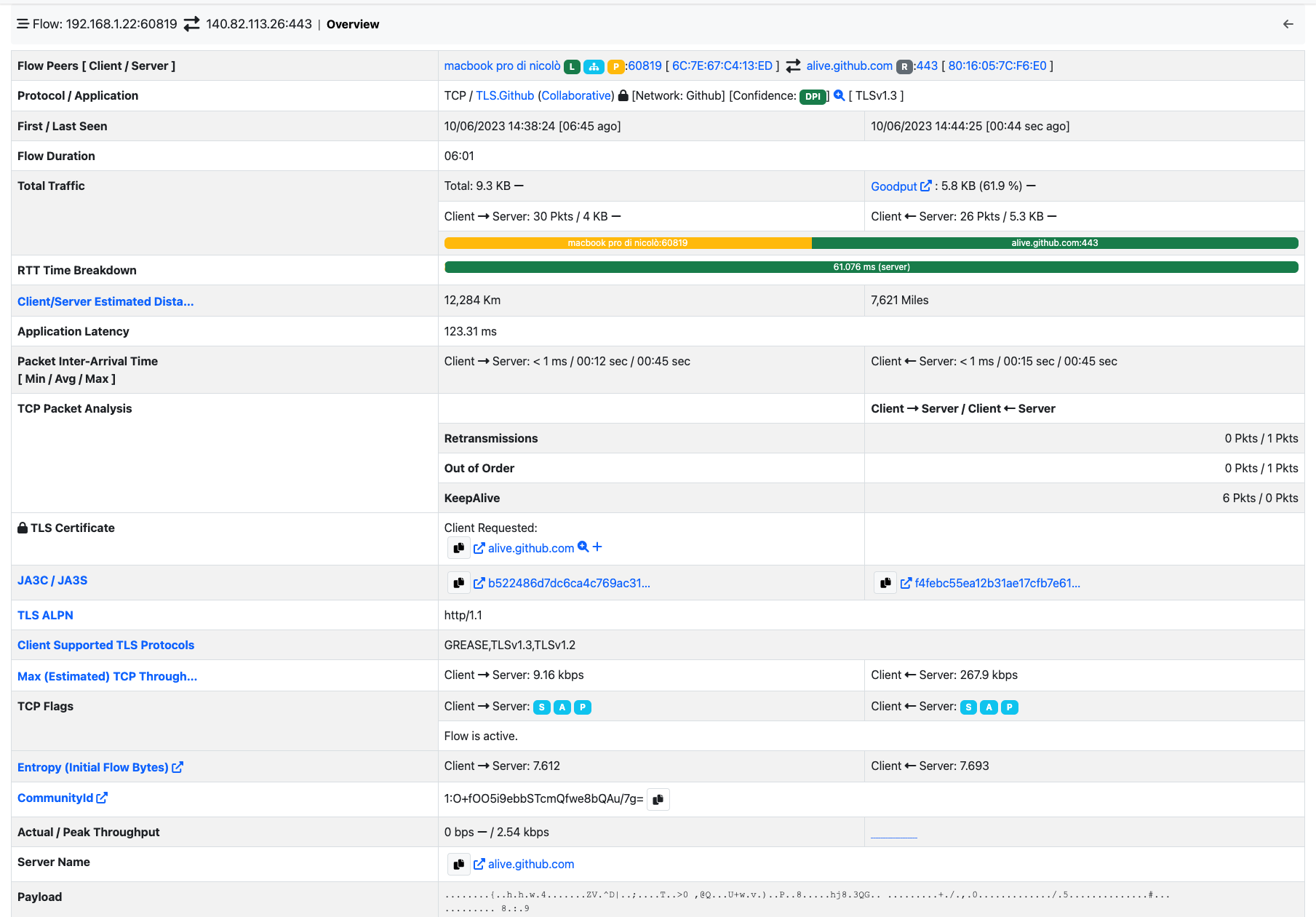This screenshot has height=917, width=1316.
Task: Open the server port 443 link
Action: coord(927,65)
